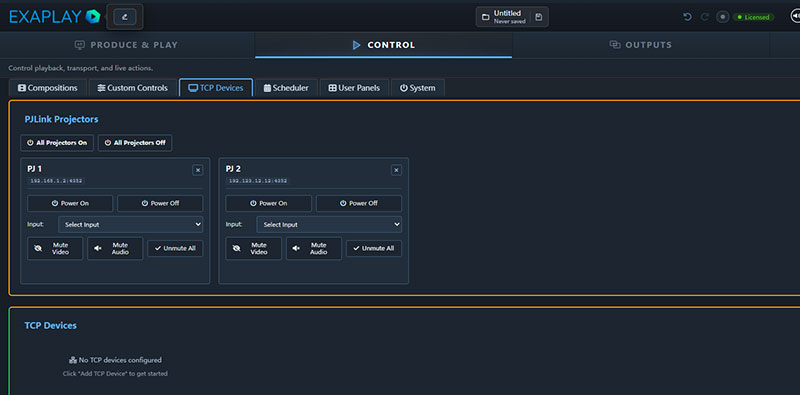Click the PJLink Projectors heading
Viewport: 800px width, 395px height.
coord(61,119)
